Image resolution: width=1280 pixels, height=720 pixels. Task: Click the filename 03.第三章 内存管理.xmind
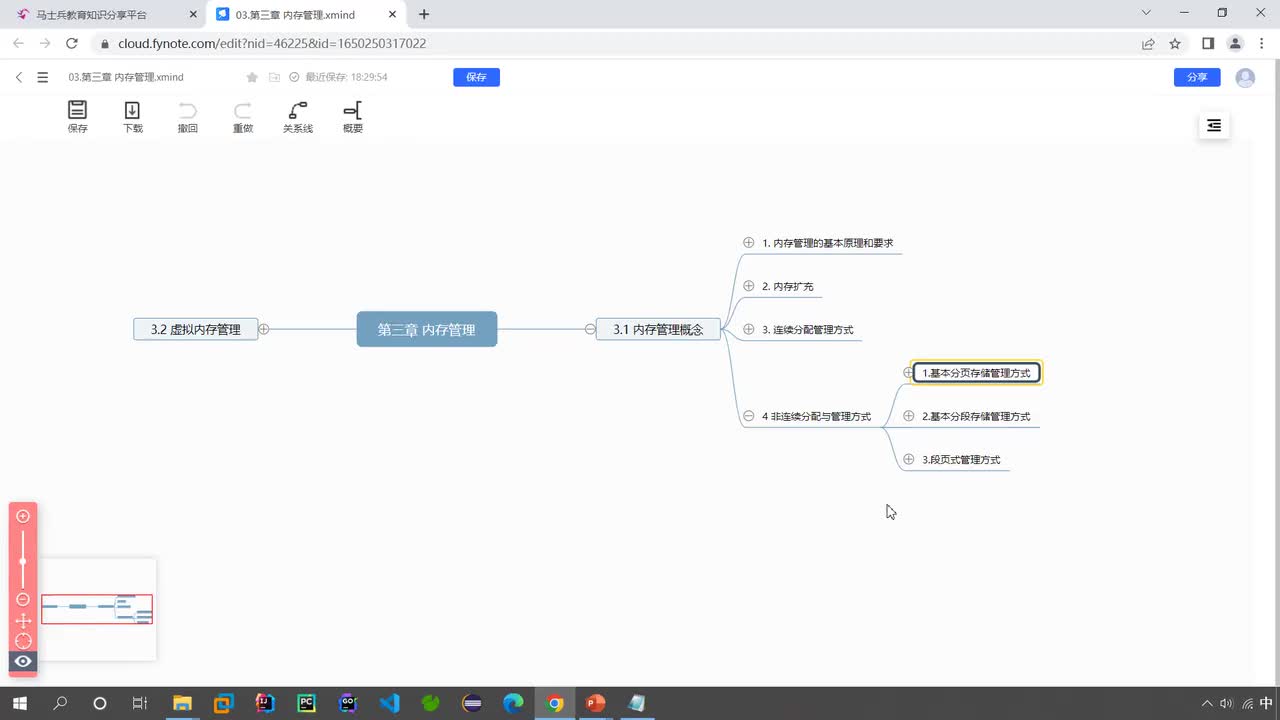coord(126,77)
